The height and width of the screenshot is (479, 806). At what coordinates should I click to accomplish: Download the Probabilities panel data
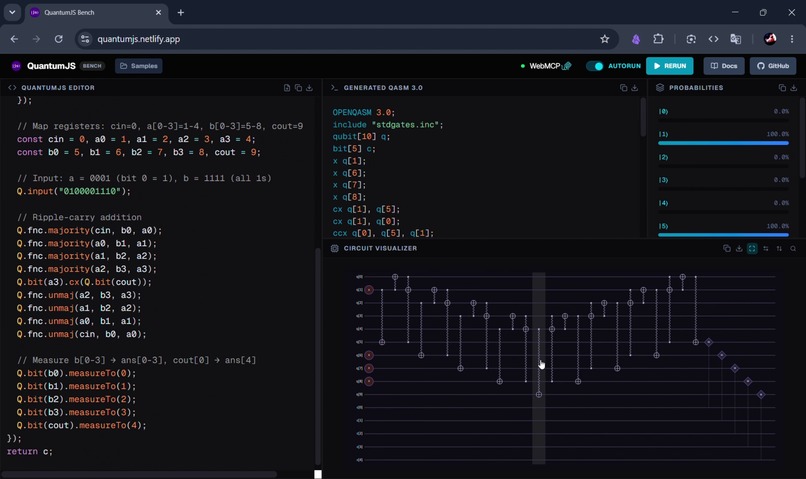[794, 88]
